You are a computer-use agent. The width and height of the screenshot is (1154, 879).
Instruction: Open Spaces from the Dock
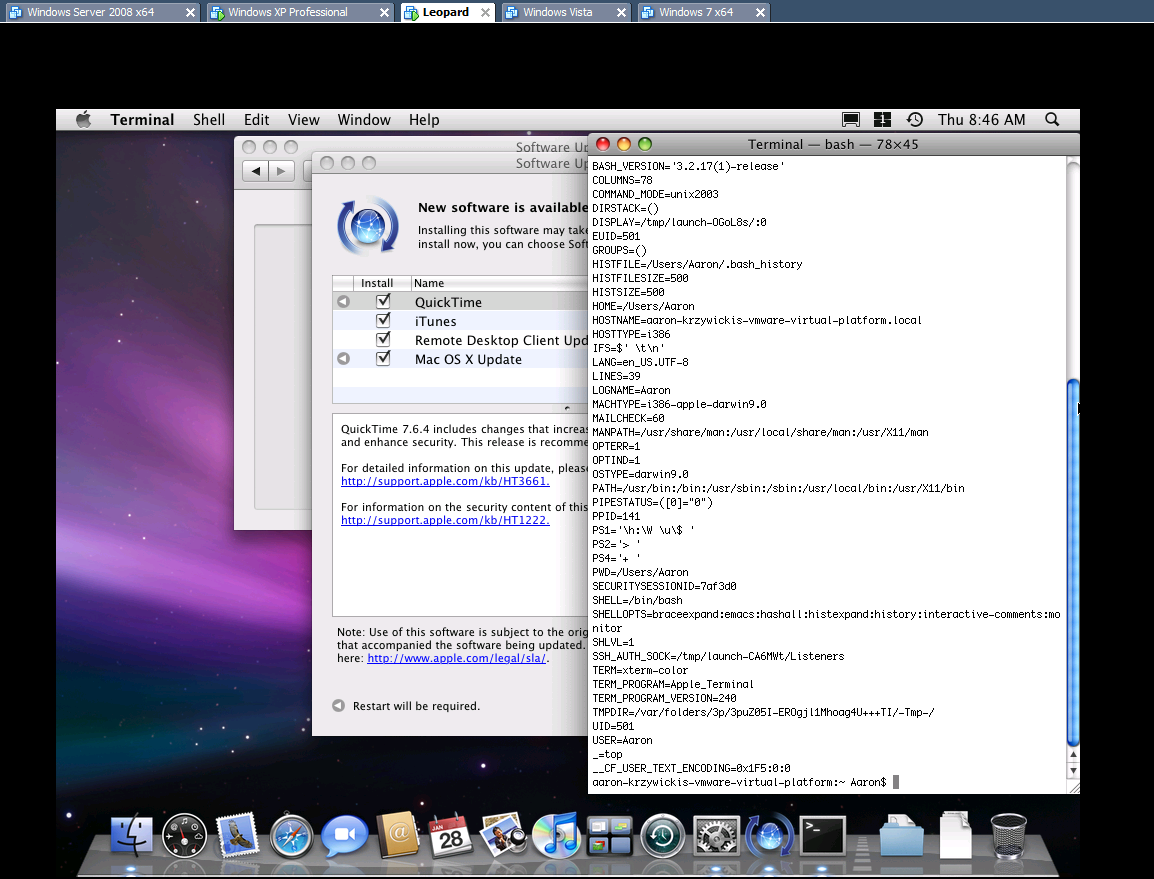(609, 836)
